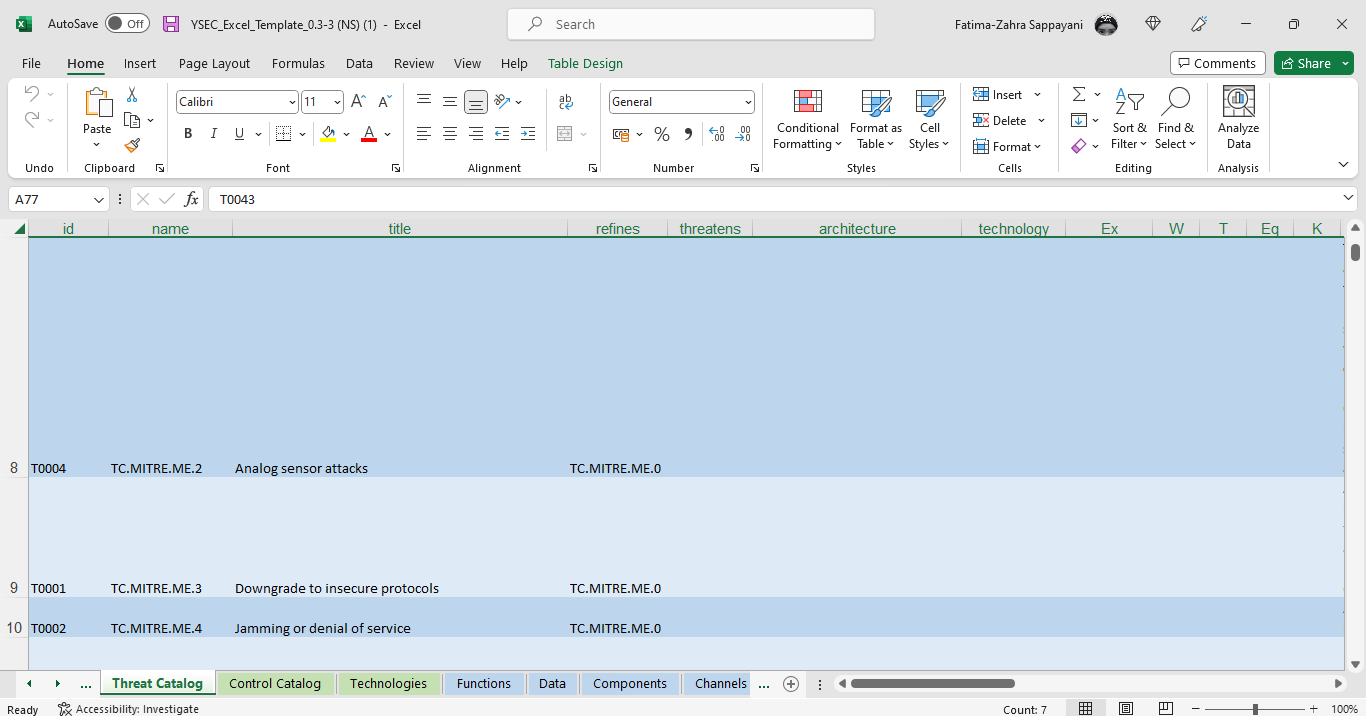The height and width of the screenshot is (716, 1366).
Task: Open the Formulas tab
Action: (x=298, y=63)
